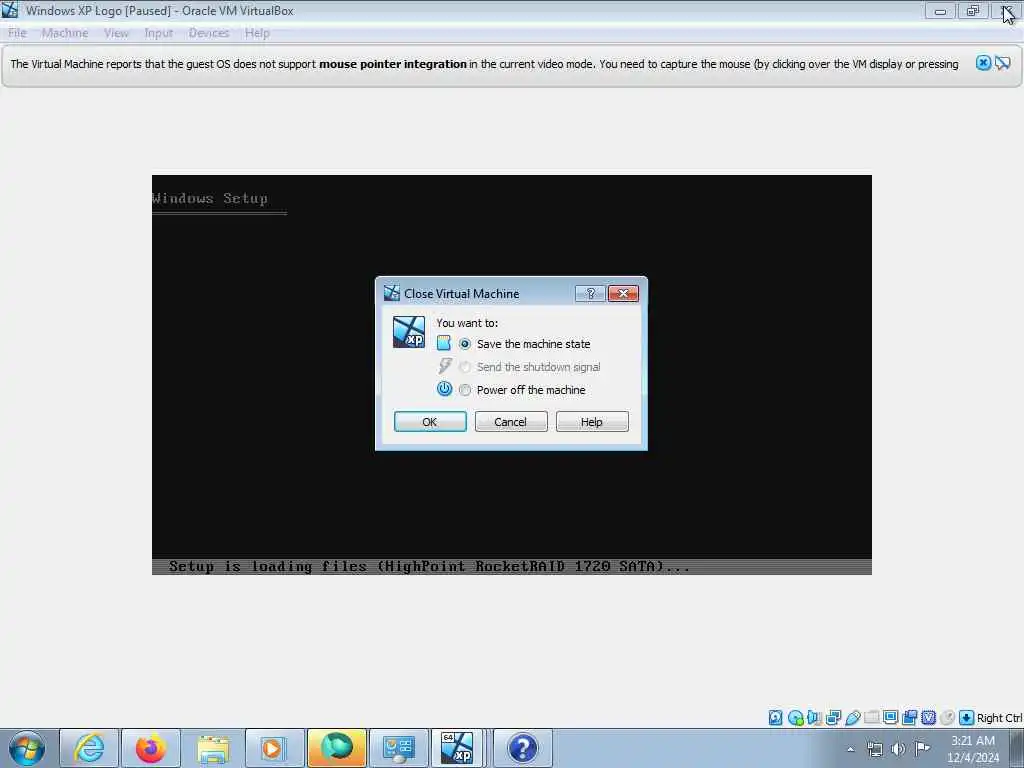Open the Help menu in VirtualBox

pos(257,33)
